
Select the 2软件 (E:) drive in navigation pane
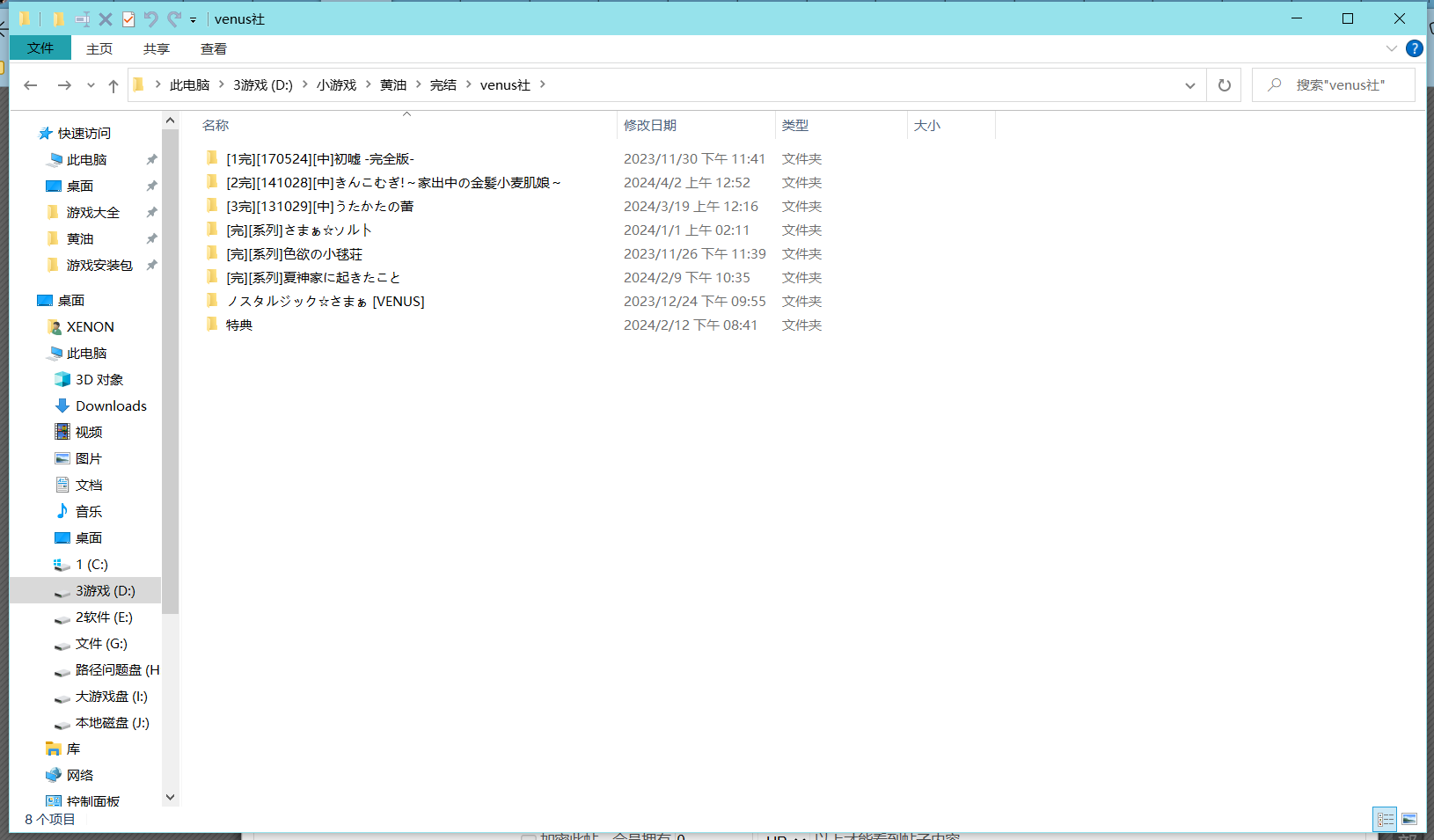point(104,617)
